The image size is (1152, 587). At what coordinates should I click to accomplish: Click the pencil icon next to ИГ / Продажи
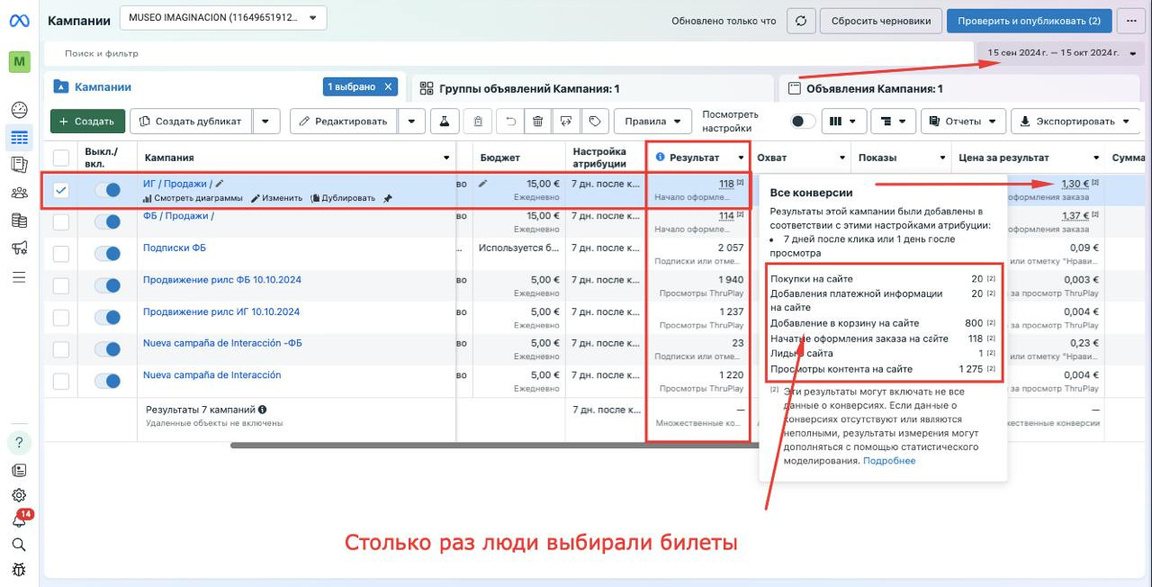tap(220, 184)
